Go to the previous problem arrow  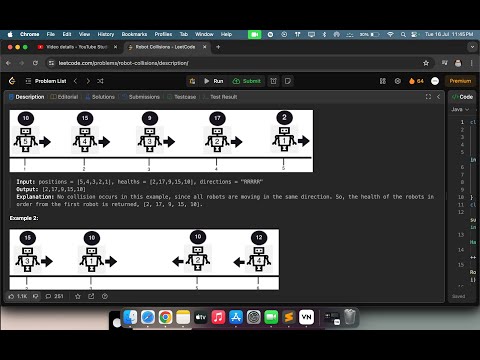(76, 81)
